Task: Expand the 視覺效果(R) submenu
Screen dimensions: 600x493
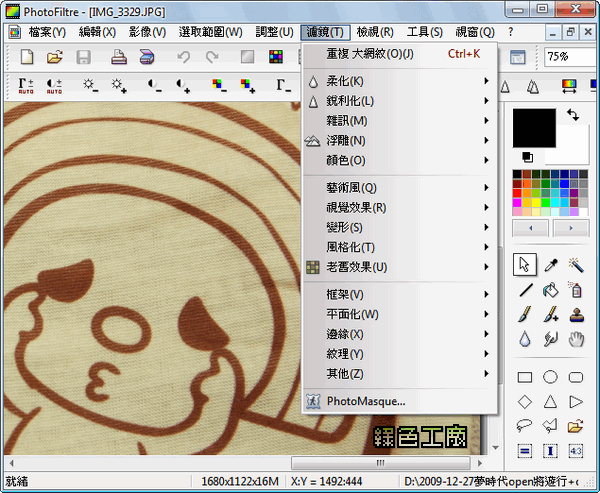Action: pyautogui.click(x=399, y=208)
